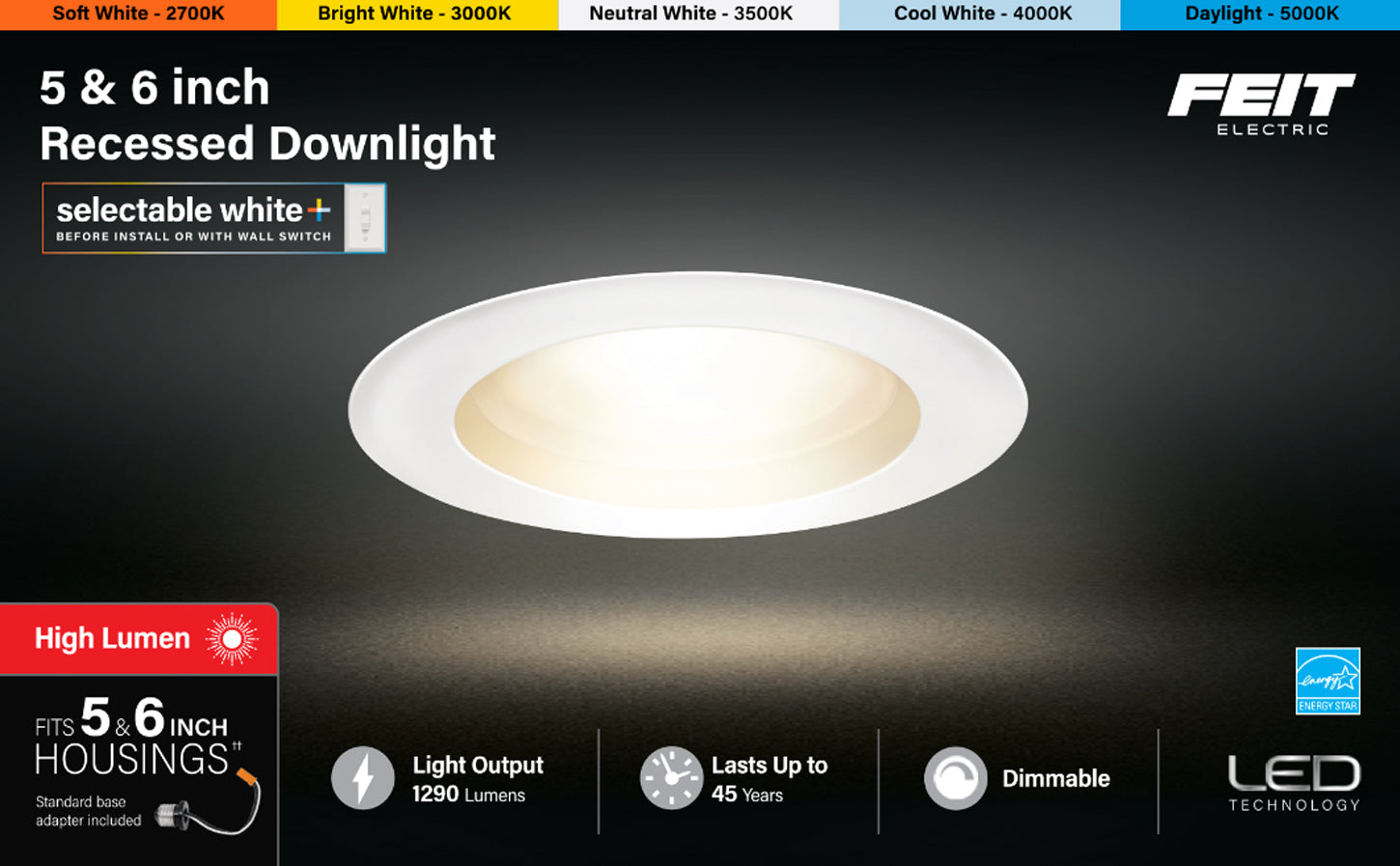Click the Energy Star logo
This screenshot has width=1400, height=866.
1328,681
